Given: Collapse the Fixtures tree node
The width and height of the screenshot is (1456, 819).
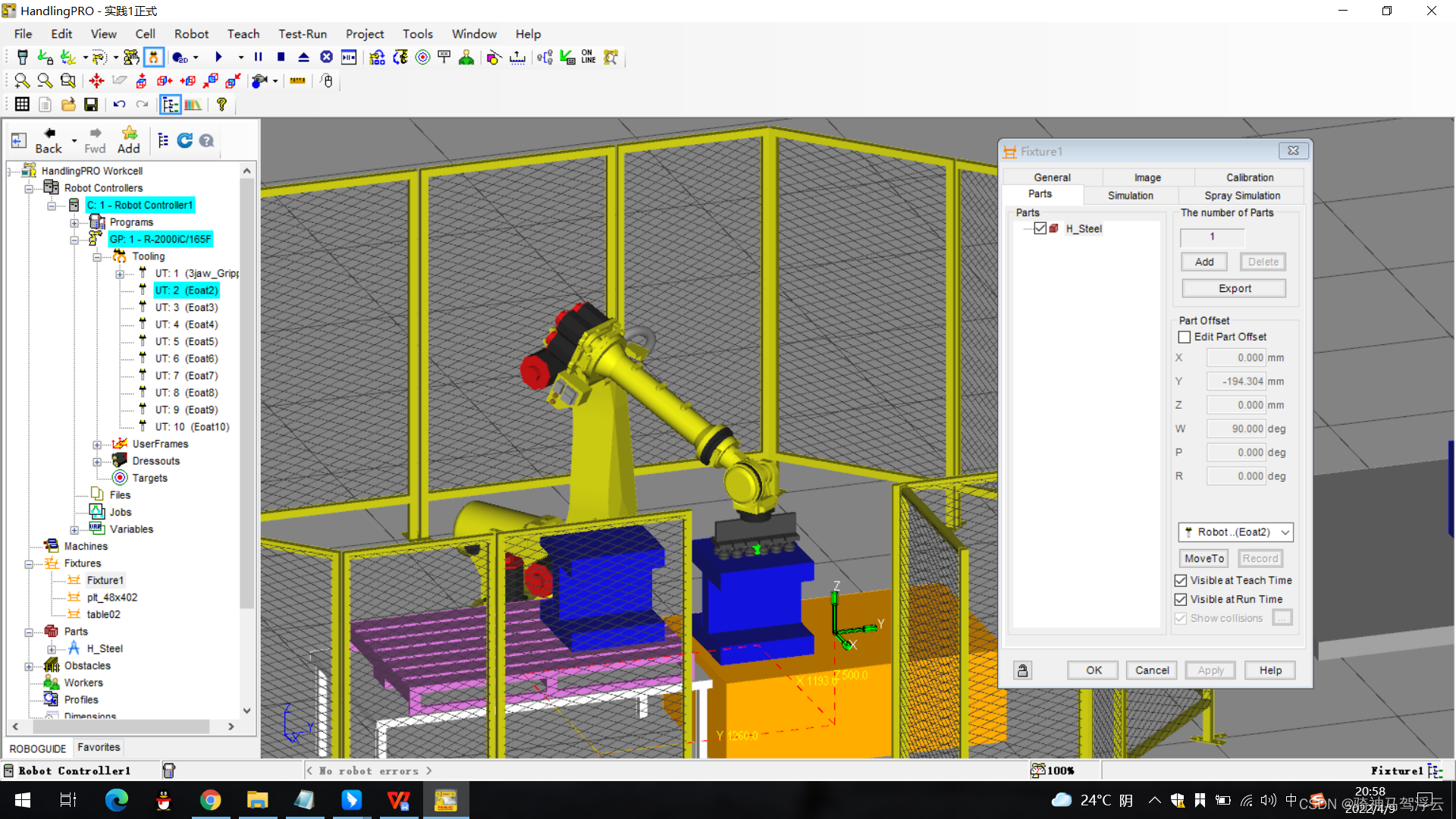Looking at the screenshot, I should 29,564.
